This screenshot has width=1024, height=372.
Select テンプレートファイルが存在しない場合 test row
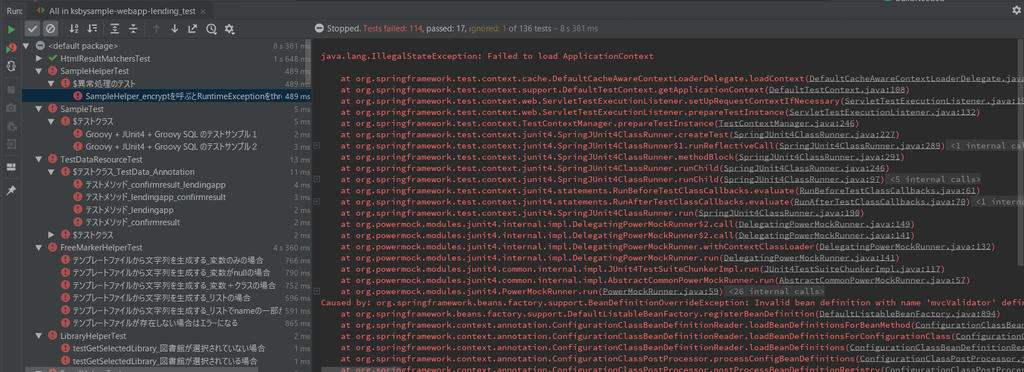(x=166, y=323)
